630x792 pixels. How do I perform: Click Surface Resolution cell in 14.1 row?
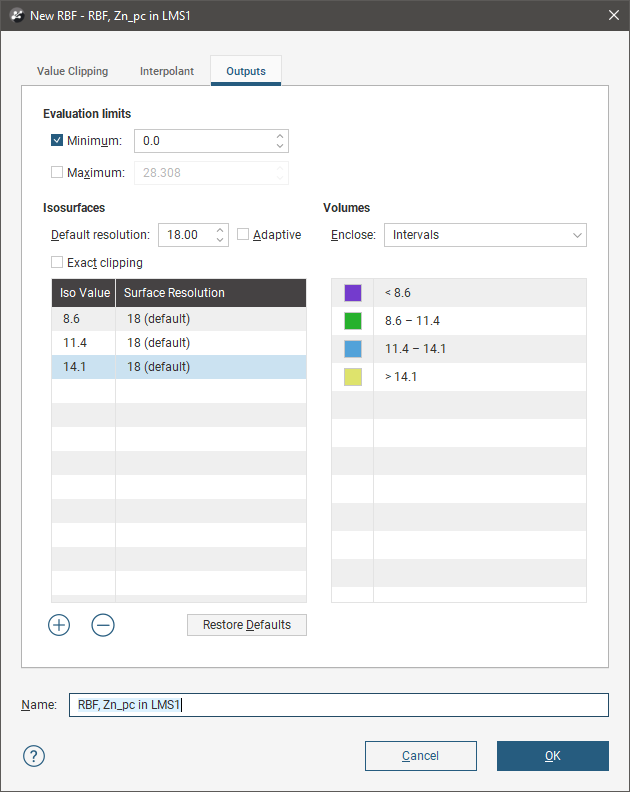coord(211,367)
